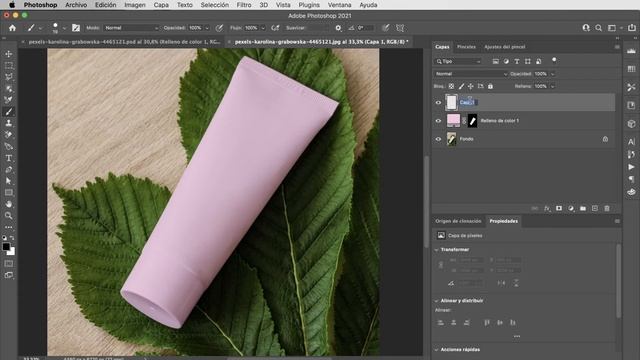This screenshot has height=360, width=640.
Task: Select the Brush tool in left toolbar
Action: pyautogui.click(x=9, y=111)
